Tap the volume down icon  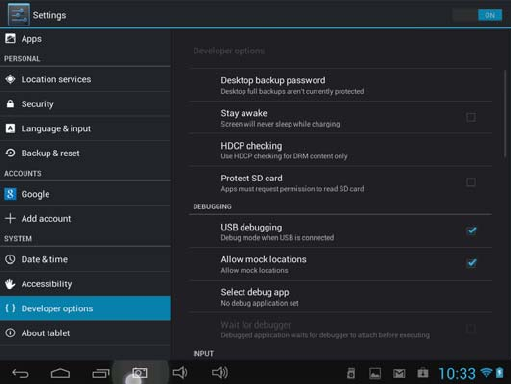point(180,373)
